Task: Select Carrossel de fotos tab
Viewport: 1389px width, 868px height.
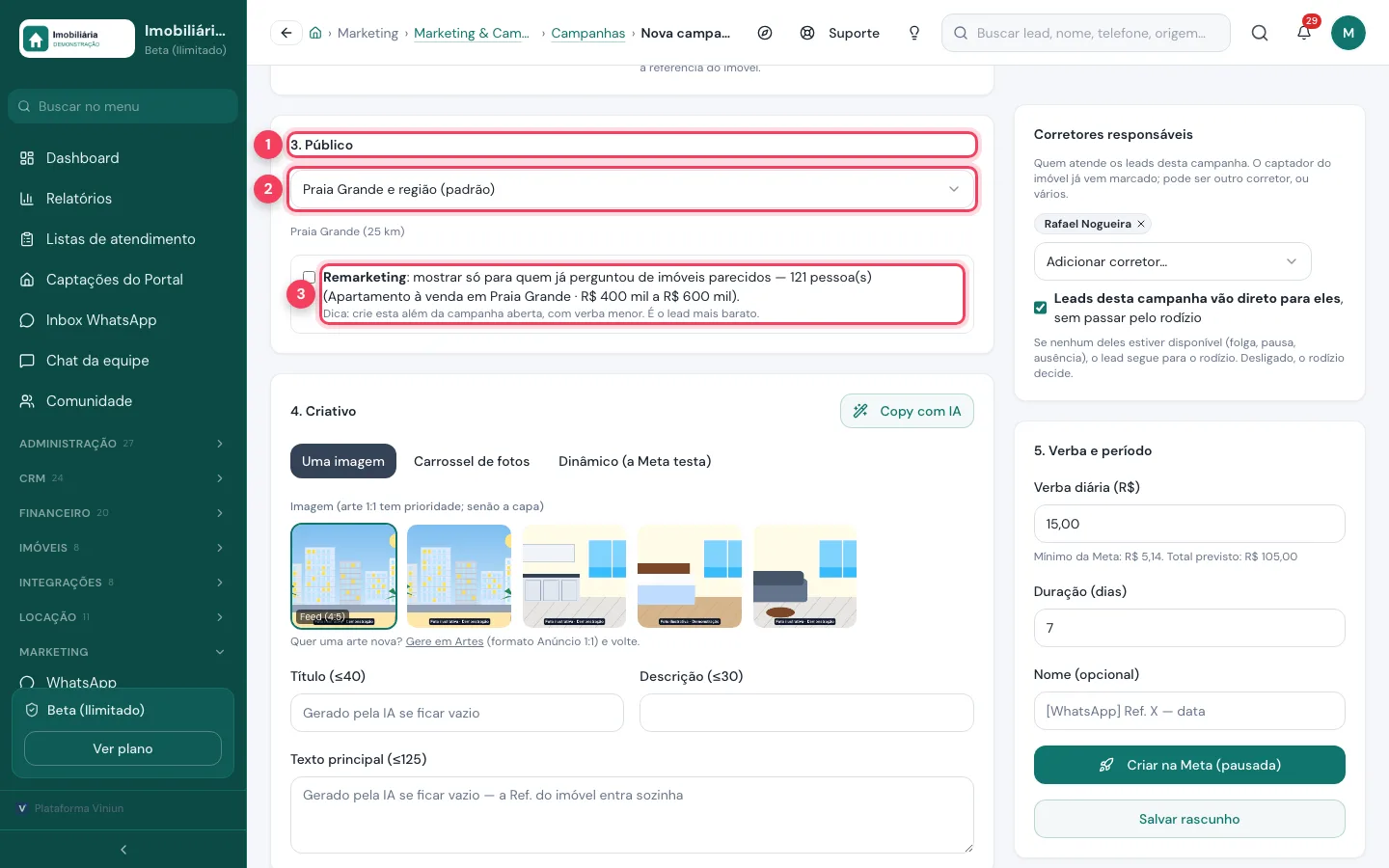Action: coord(472,461)
